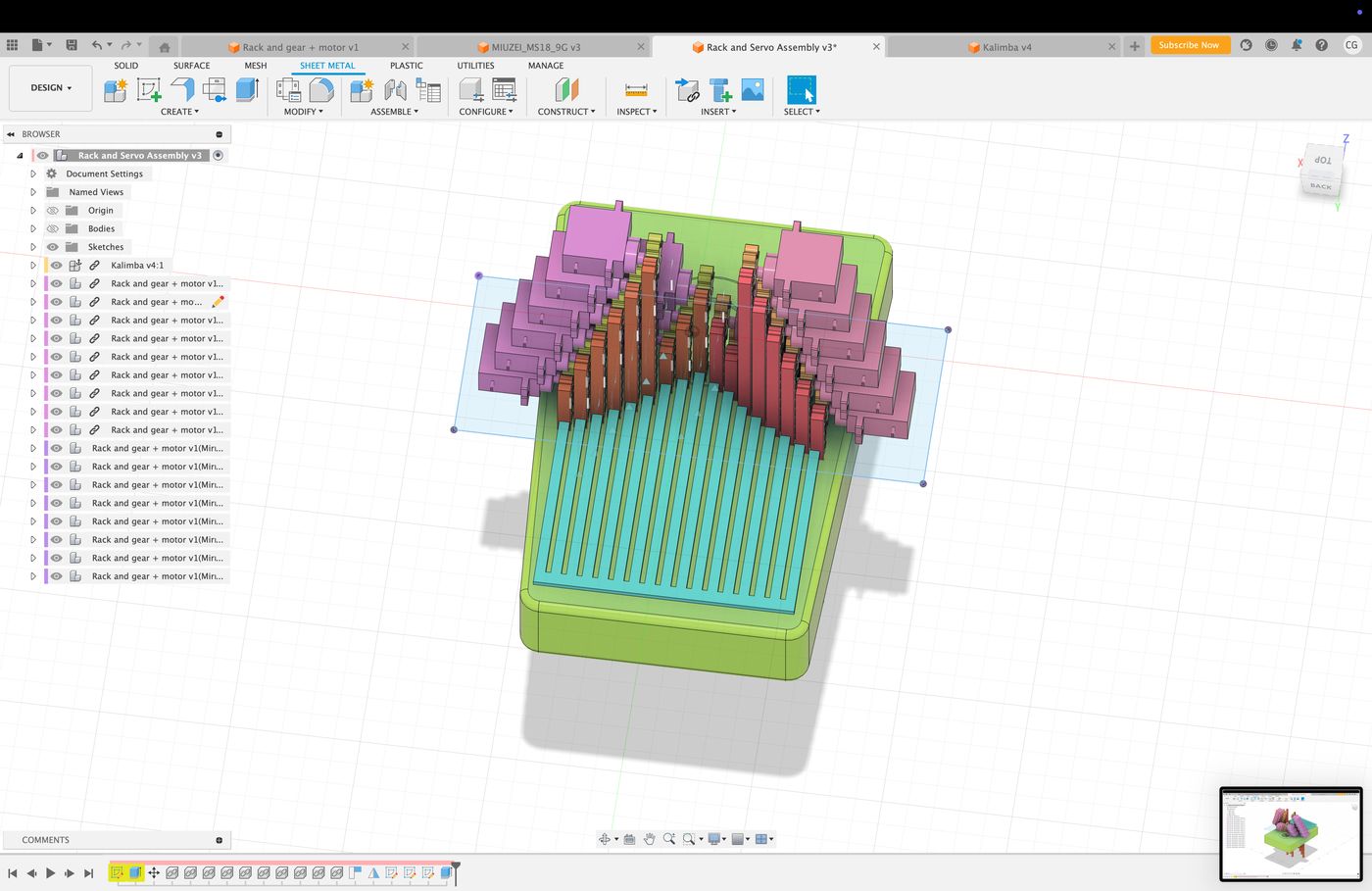The height and width of the screenshot is (891, 1372).
Task: Click the Save icon in the top bar
Action: 72,45
